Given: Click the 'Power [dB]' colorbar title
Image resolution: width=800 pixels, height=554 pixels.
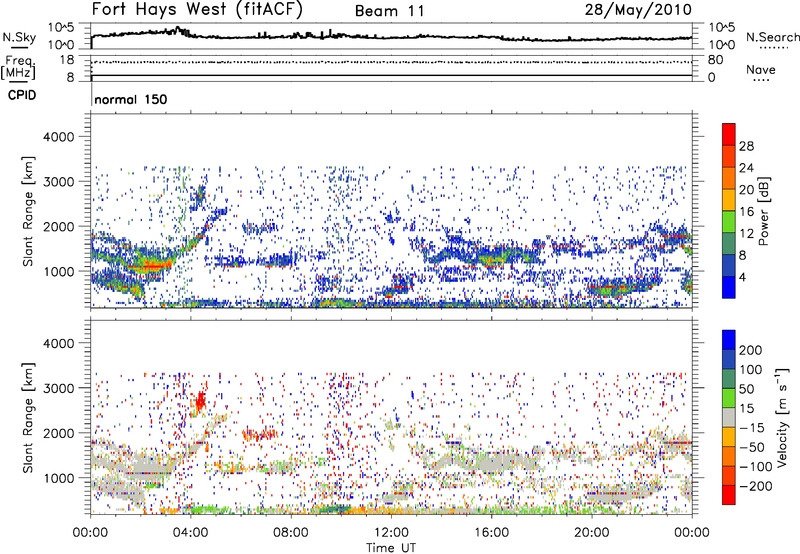Looking at the screenshot, I should pyautogui.click(x=764, y=211).
